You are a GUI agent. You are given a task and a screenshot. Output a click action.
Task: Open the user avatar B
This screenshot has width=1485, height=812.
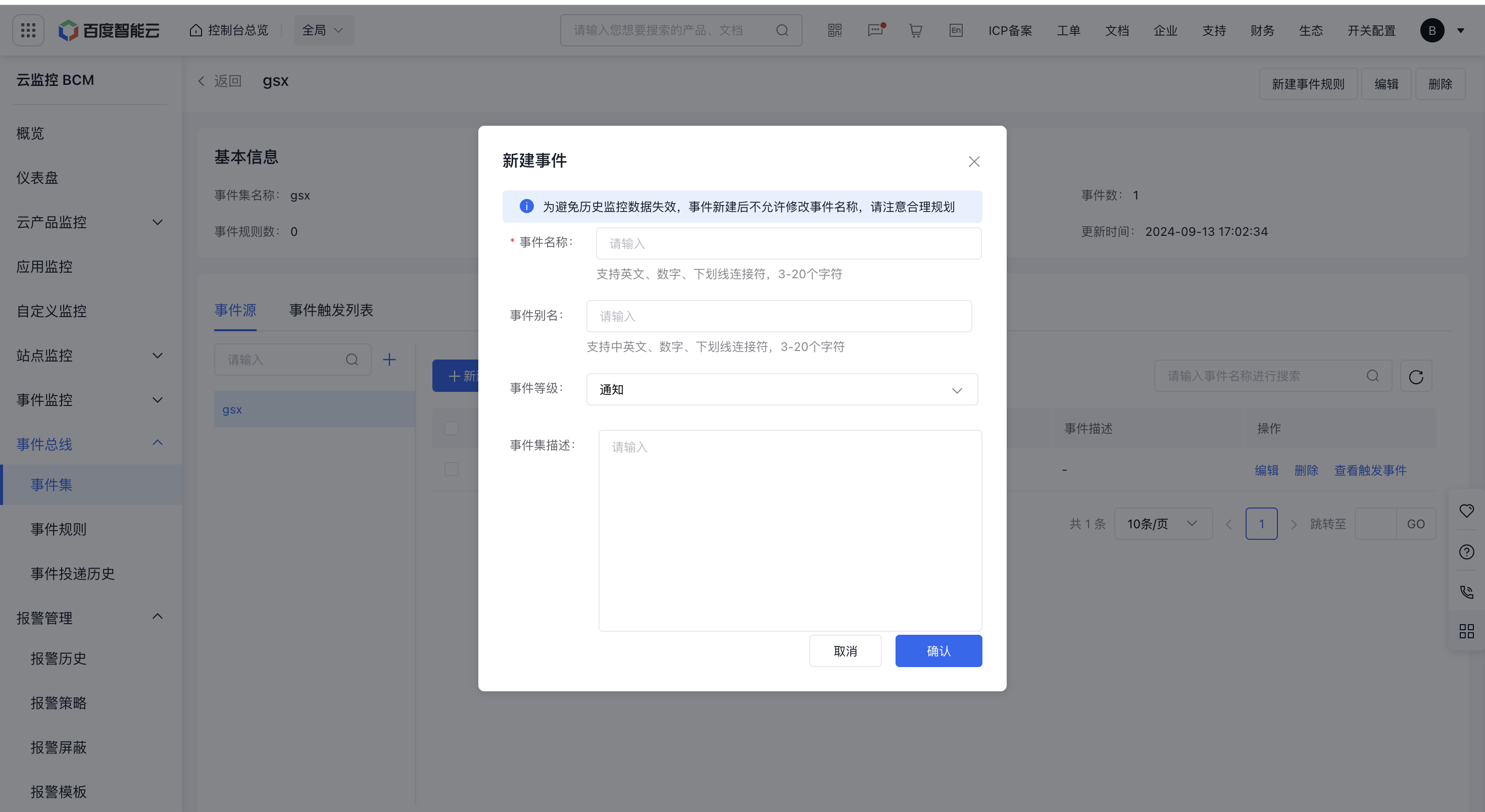[x=1432, y=30]
